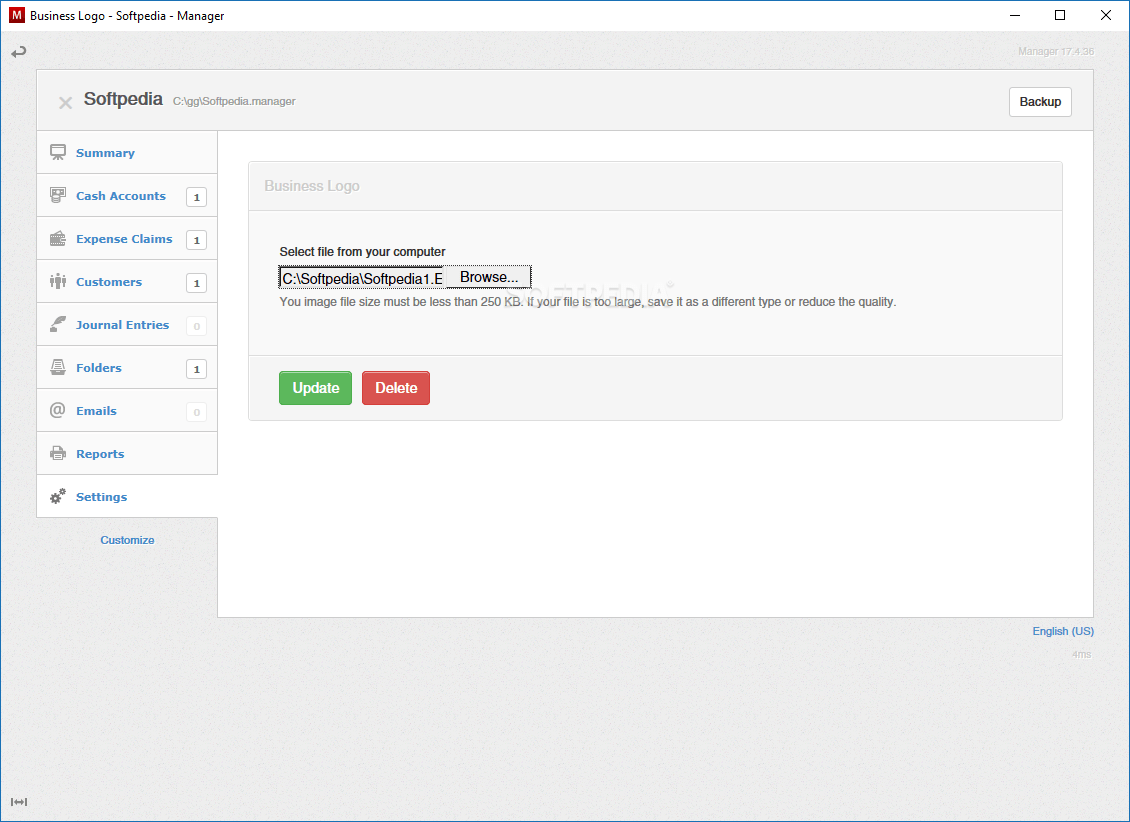Click the 250 KB file size hint text
Viewport: 1130px width, 822px height.
point(587,302)
